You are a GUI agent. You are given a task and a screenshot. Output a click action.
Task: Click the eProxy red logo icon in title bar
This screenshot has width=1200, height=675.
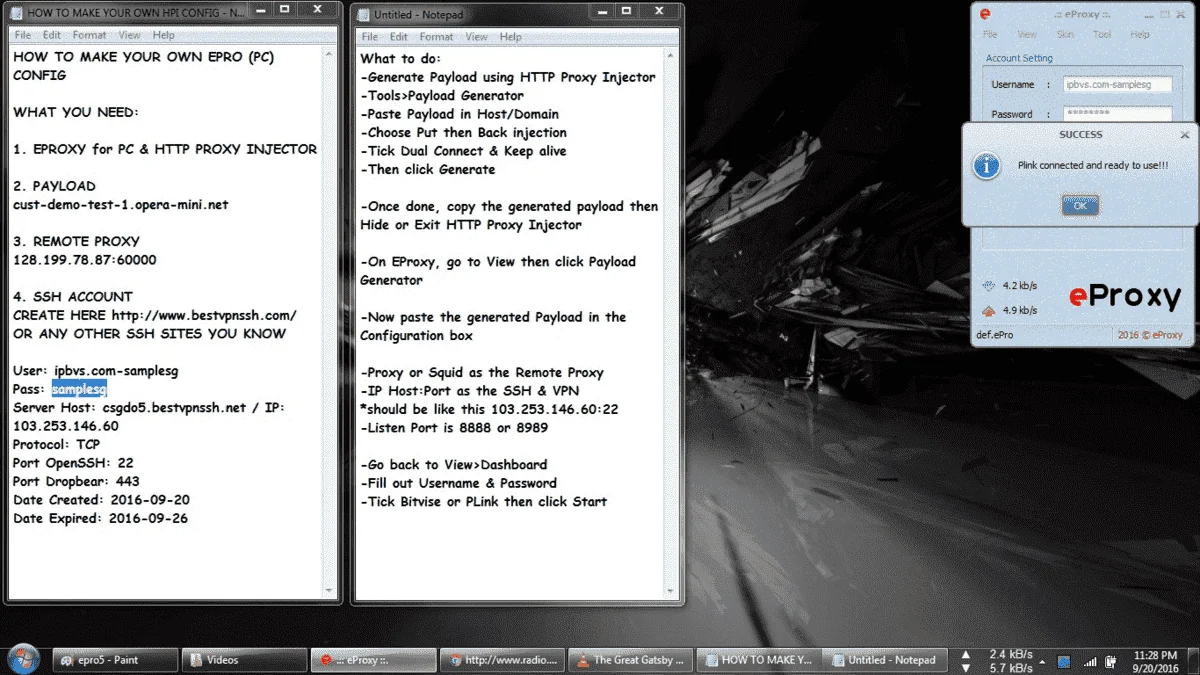985,14
